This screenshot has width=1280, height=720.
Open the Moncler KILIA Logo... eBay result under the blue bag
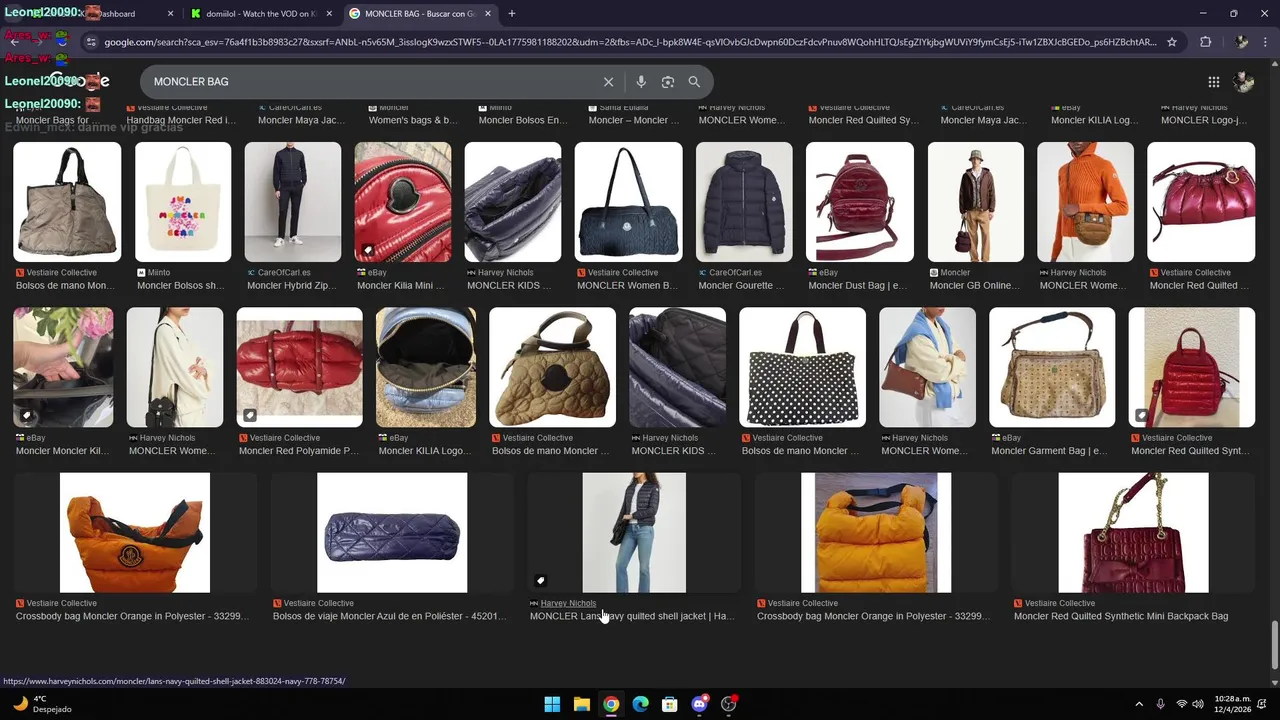[425, 451]
